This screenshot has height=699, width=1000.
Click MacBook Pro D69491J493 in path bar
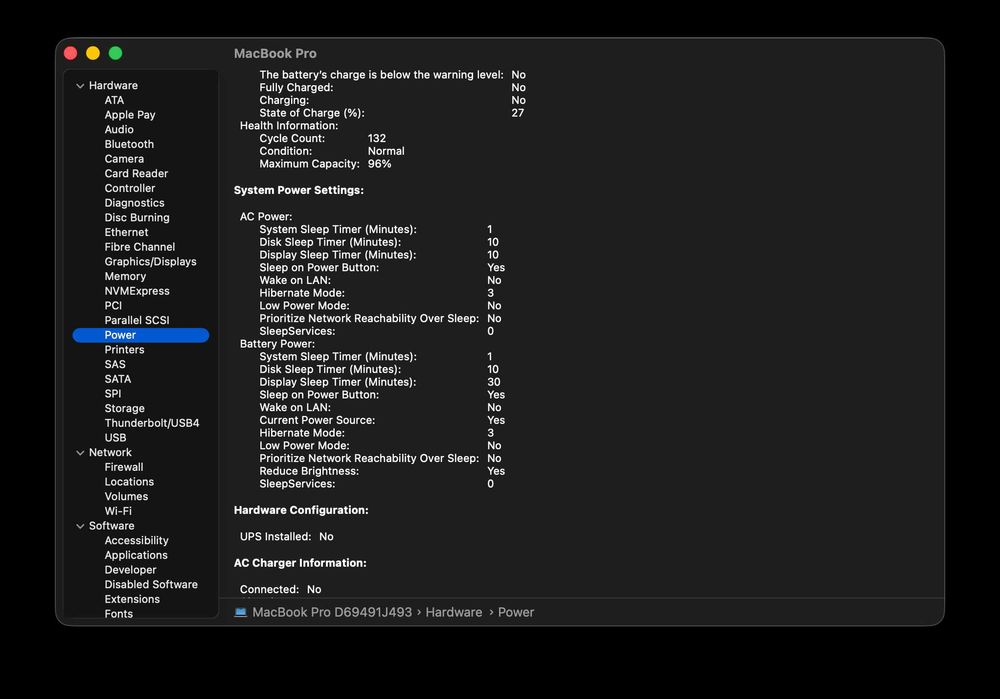tap(332, 612)
